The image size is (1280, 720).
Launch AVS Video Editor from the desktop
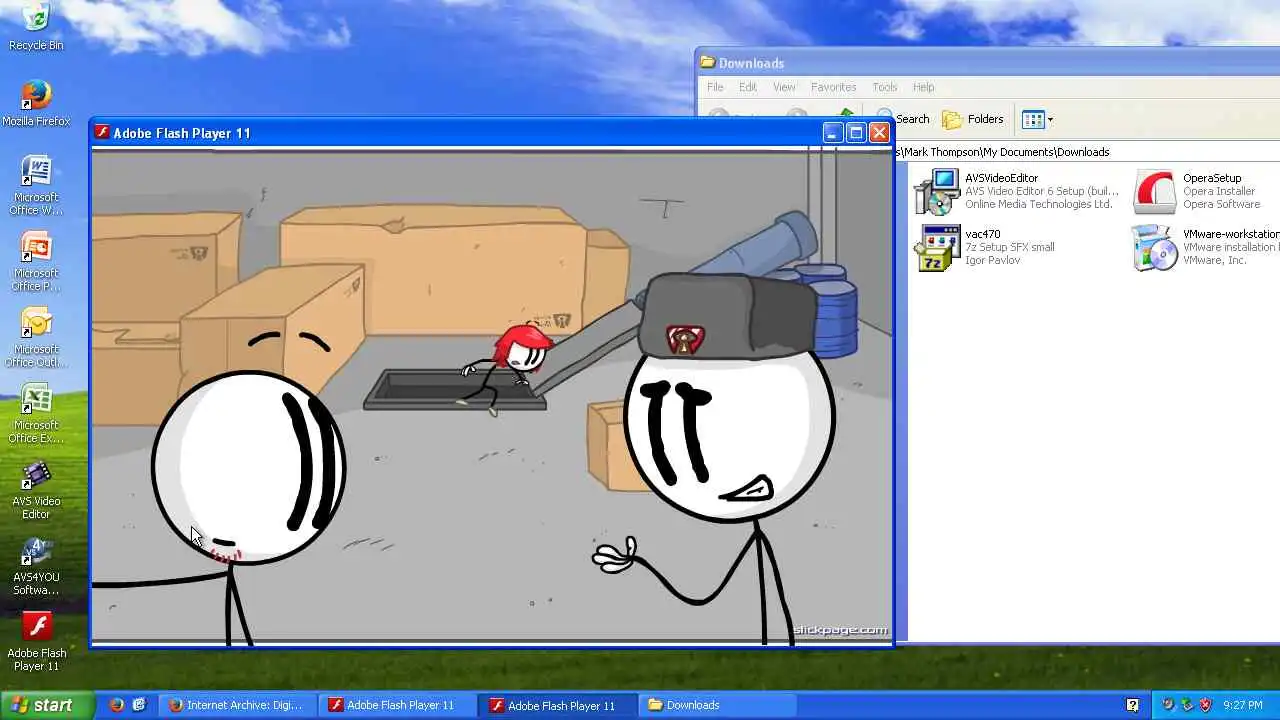point(36,490)
